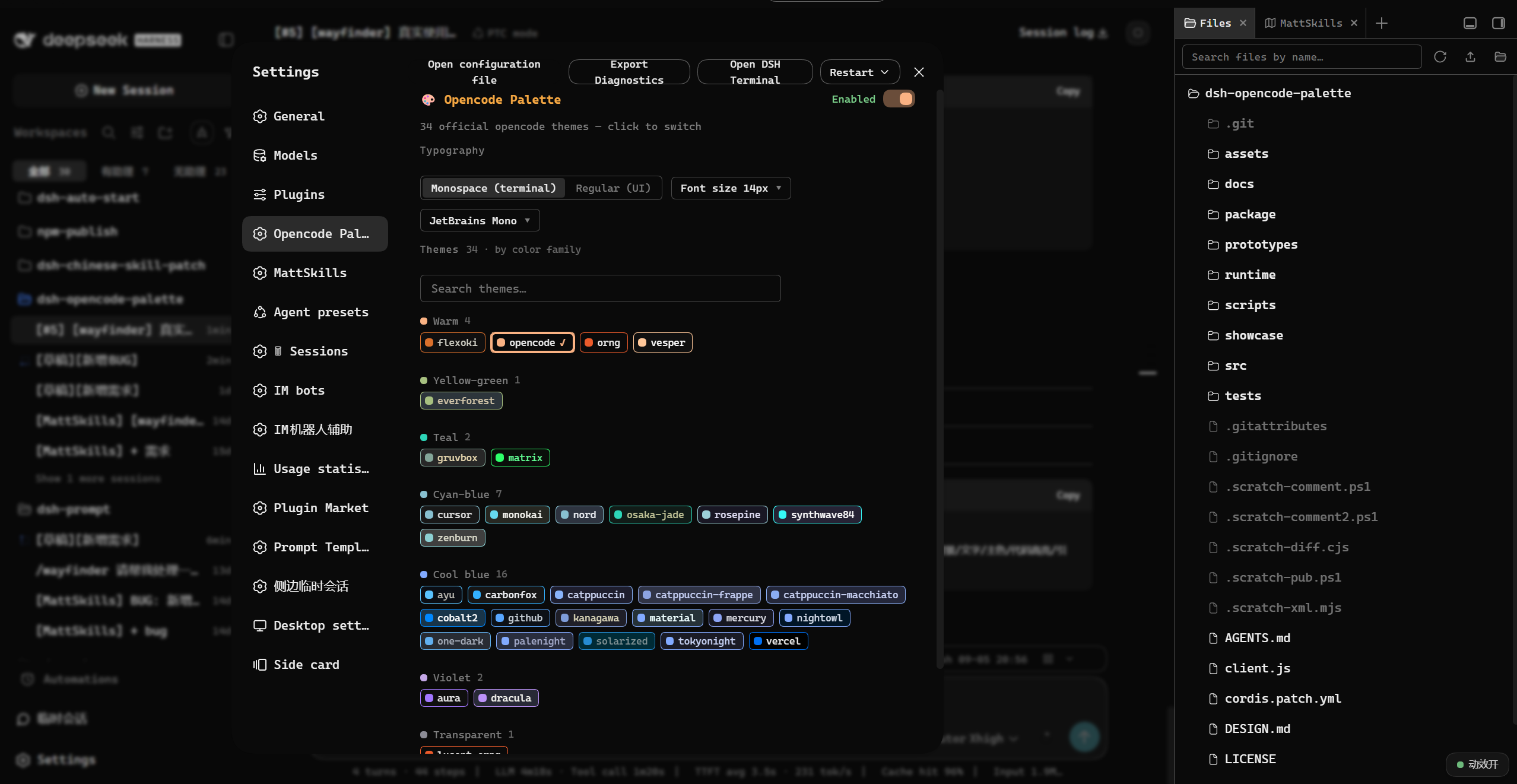This screenshot has width=1517, height=784.
Task: Open Plugin Market settings section
Action: (315, 508)
